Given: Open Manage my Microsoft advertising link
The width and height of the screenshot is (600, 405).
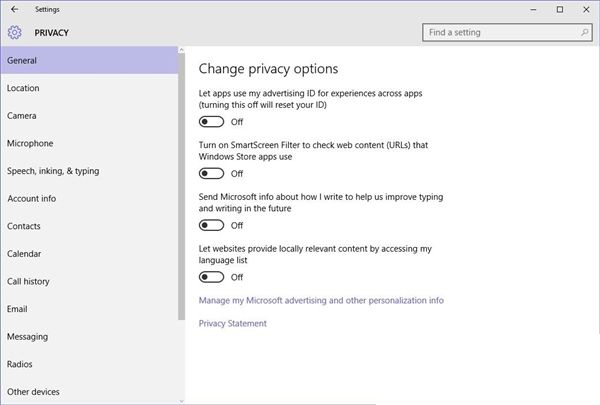Looking at the screenshot, I should click(x=321, y=300).
